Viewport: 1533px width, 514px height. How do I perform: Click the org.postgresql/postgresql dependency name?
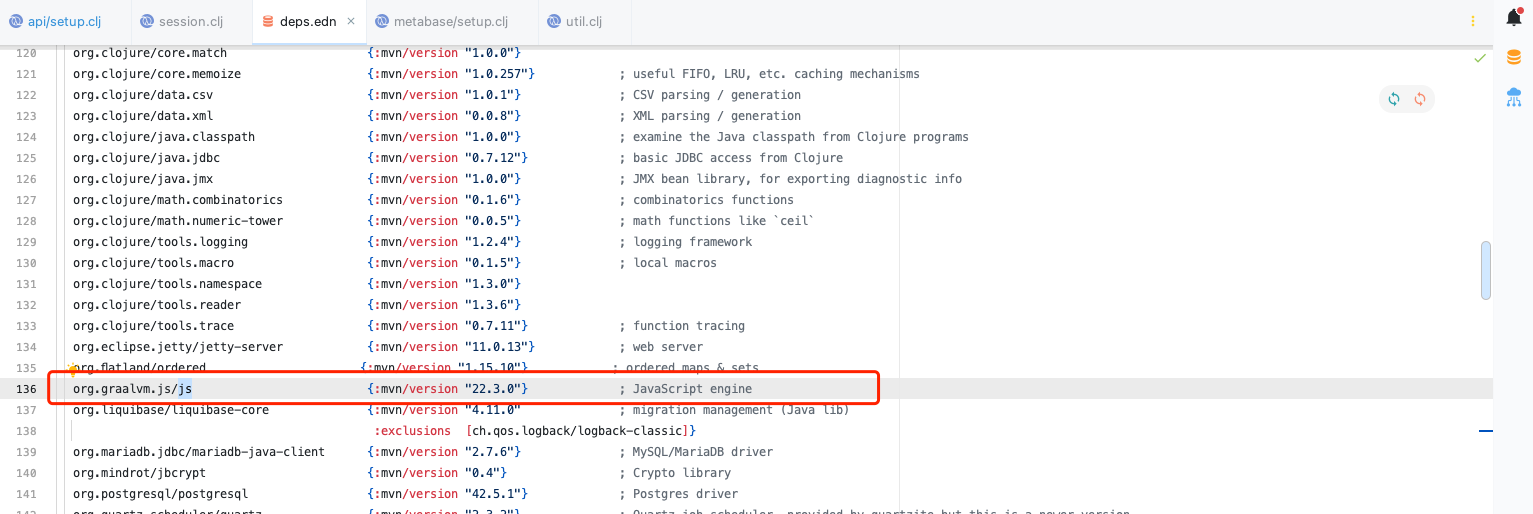point(160,494)
